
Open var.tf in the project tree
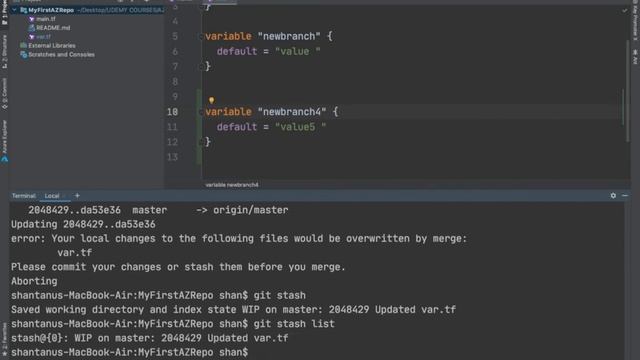(x=43, y=37)
